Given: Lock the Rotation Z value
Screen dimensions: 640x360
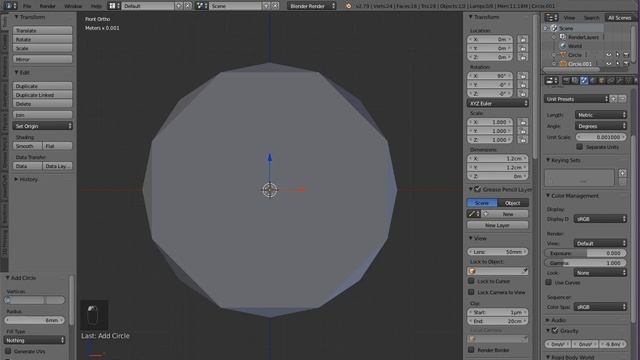Looking at the screenshot, I should tap(522, 93).
